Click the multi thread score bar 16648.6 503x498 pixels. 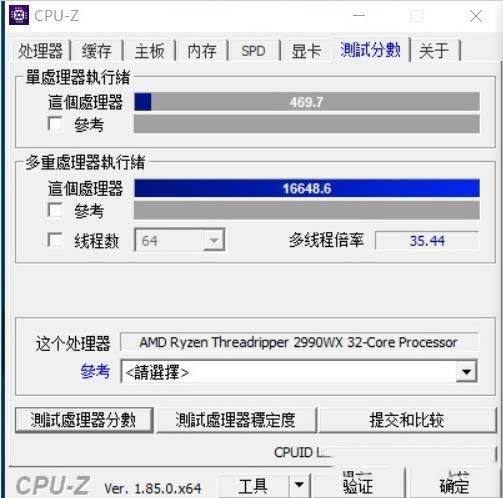pyautogui.click(x=307, y=188)
